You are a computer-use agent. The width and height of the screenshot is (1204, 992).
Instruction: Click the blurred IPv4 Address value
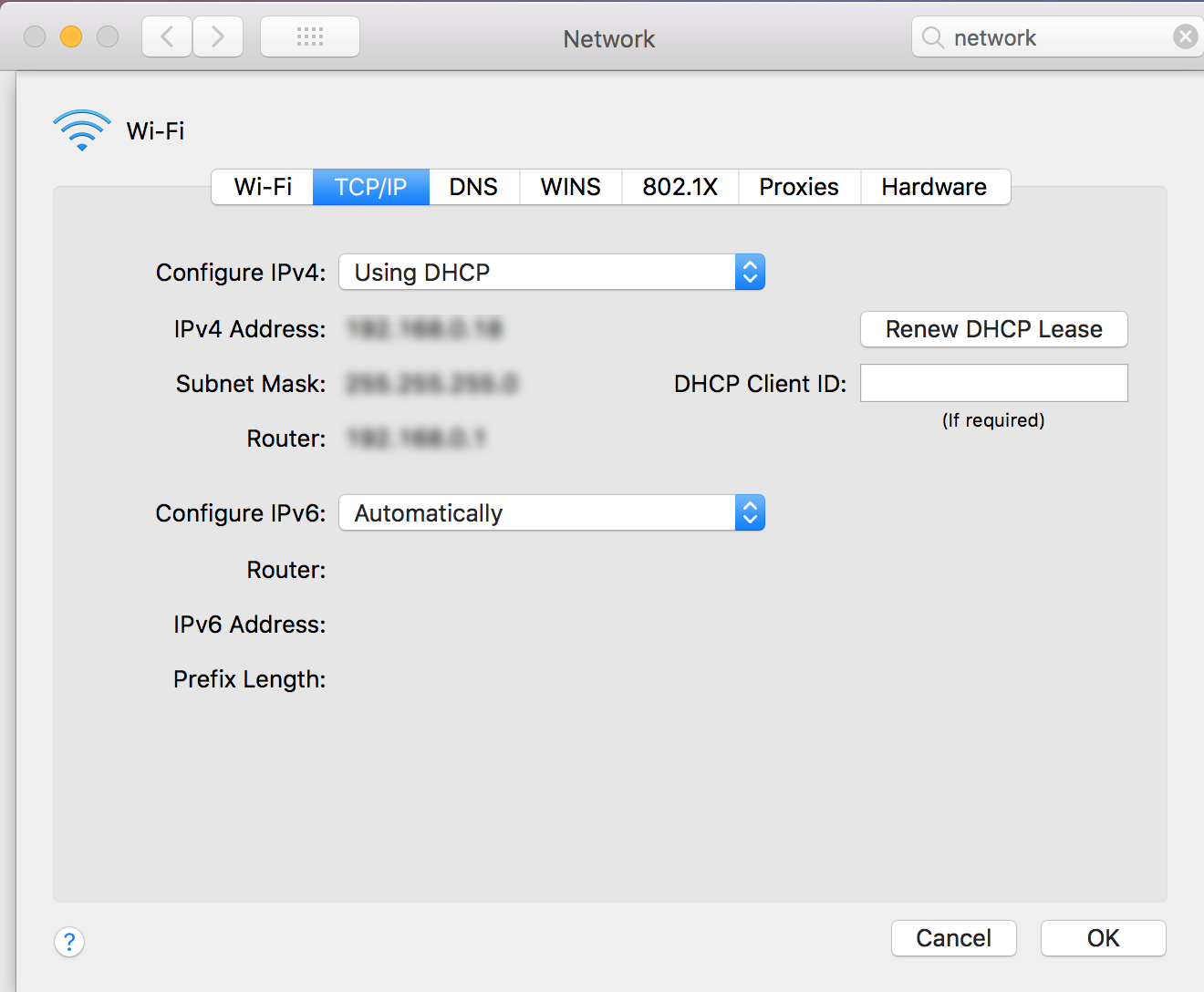(425, 328)
